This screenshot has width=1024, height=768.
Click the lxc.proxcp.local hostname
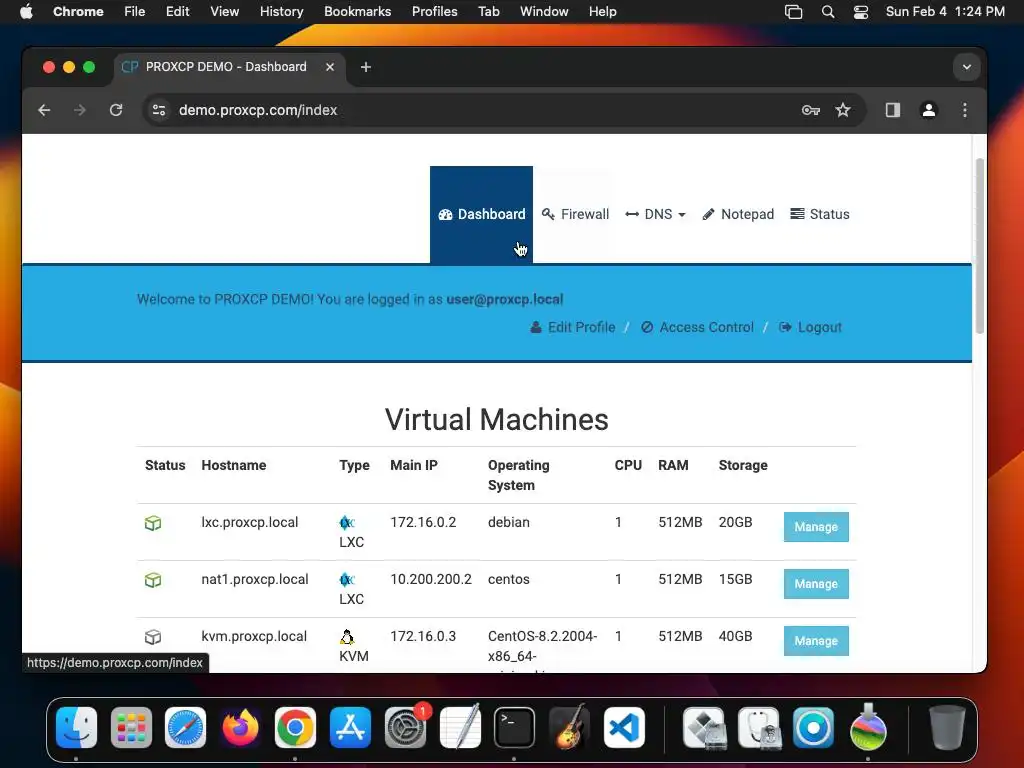tap(249, 522)
